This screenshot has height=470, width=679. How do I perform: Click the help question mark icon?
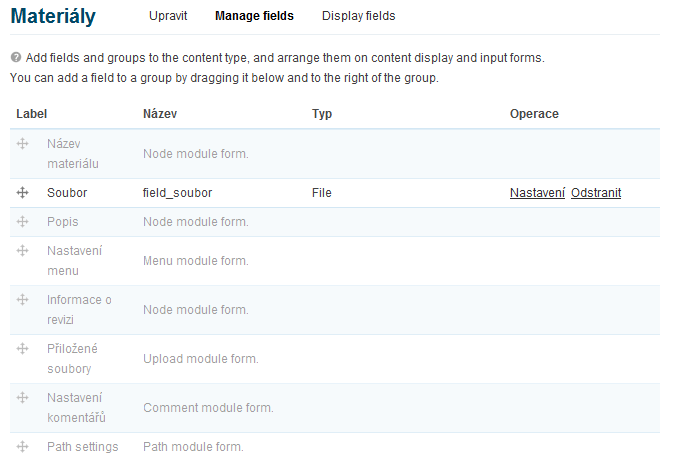[x=15, y=59]
